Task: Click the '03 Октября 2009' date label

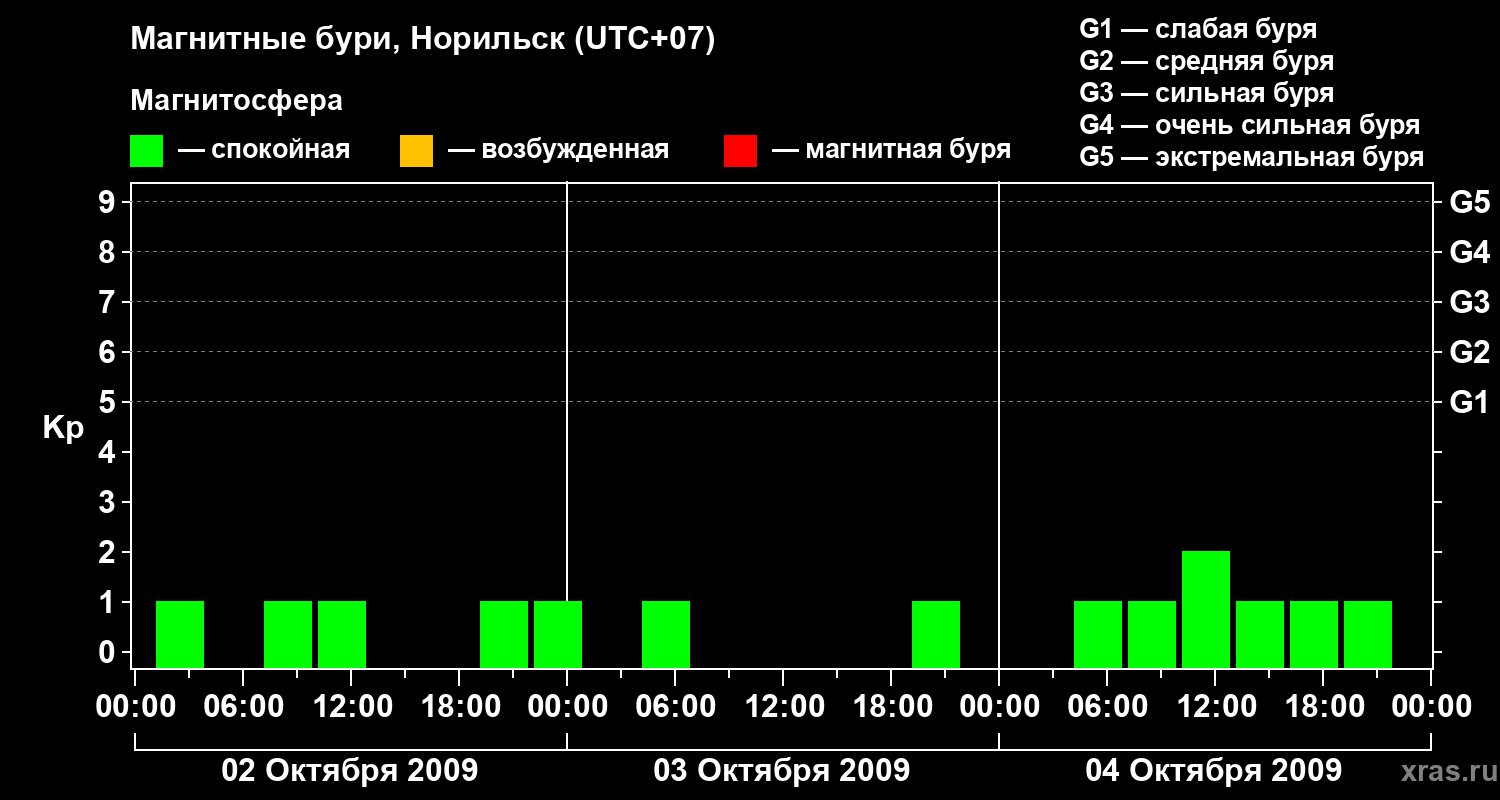Action: point(782,770)
